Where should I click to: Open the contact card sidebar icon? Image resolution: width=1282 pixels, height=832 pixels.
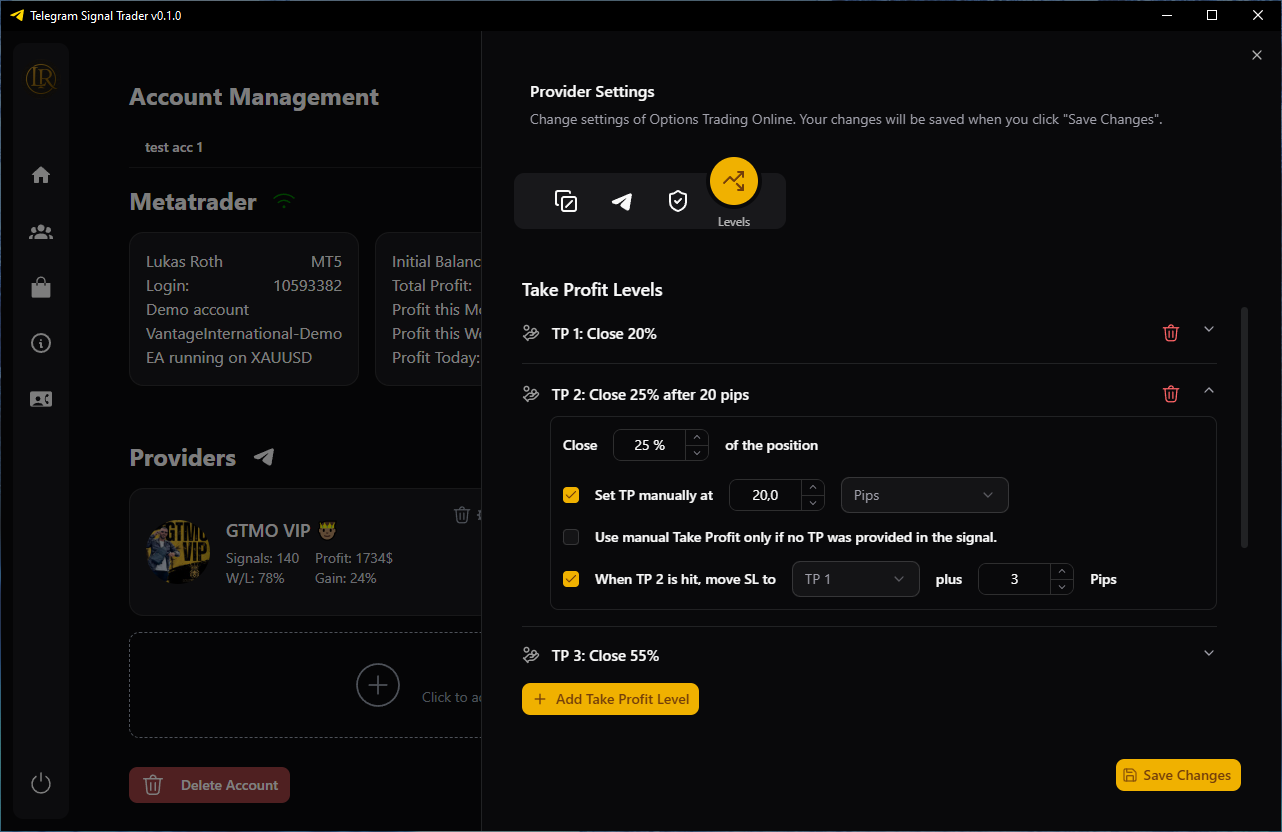tap(41, 399)
